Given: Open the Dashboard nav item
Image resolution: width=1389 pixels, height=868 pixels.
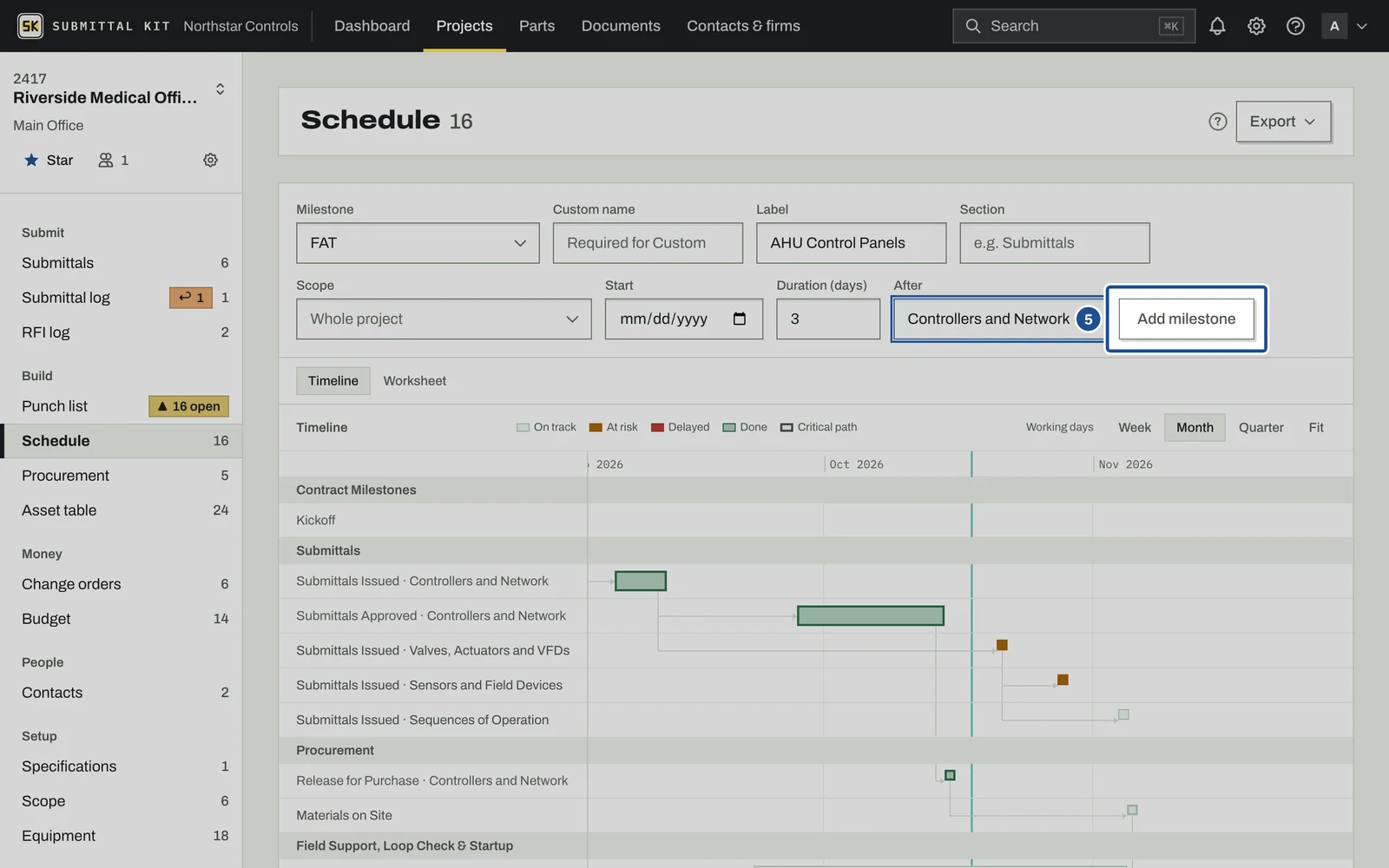Looking at the screenshot, I should click(x=372, y=26).
